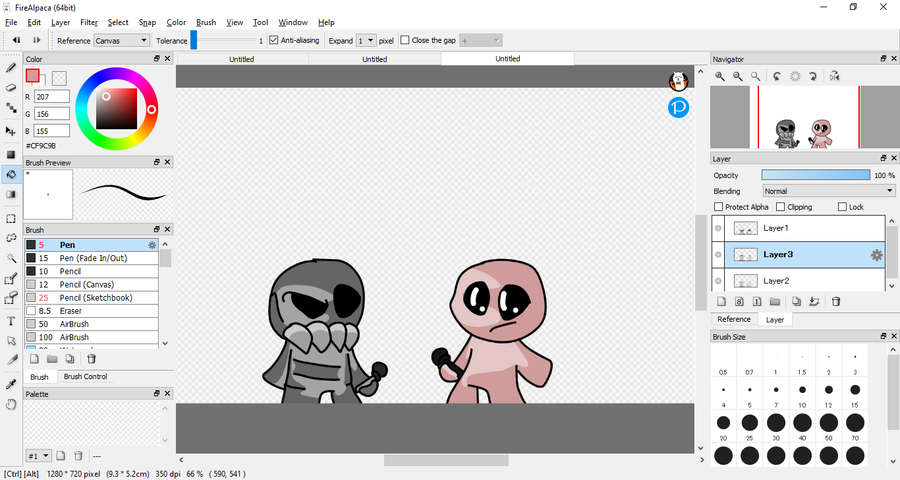Toggle visibility of Layer3
The width and height of the screenshot is (900, 480).
[x=718, y=255]
